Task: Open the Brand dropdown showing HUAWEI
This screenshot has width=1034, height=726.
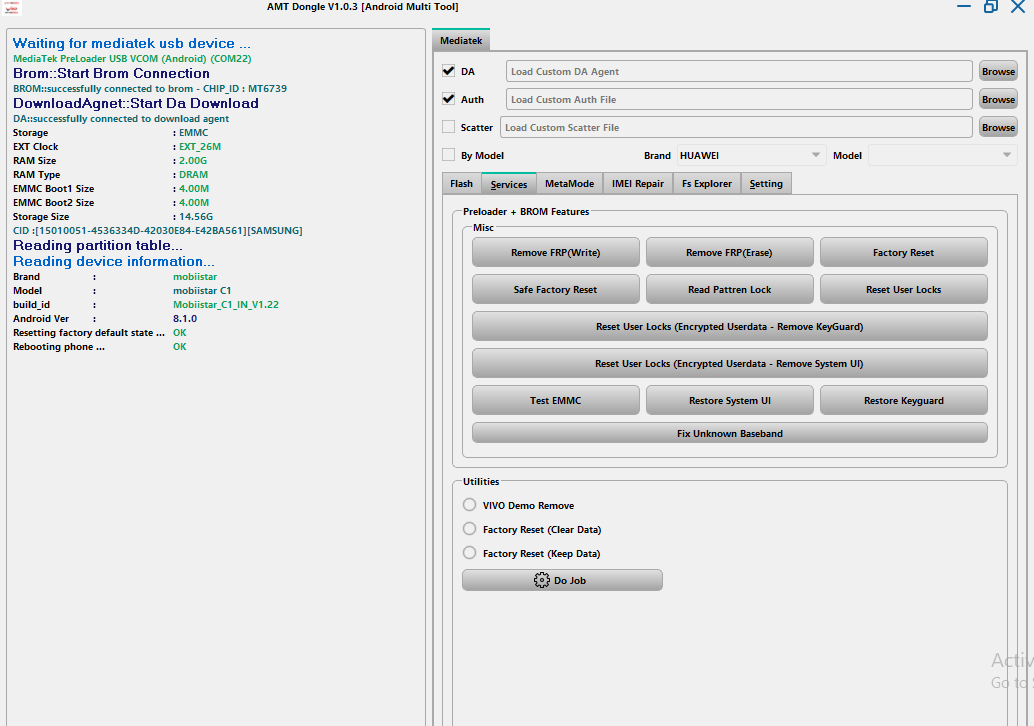Action: point(750,155)
